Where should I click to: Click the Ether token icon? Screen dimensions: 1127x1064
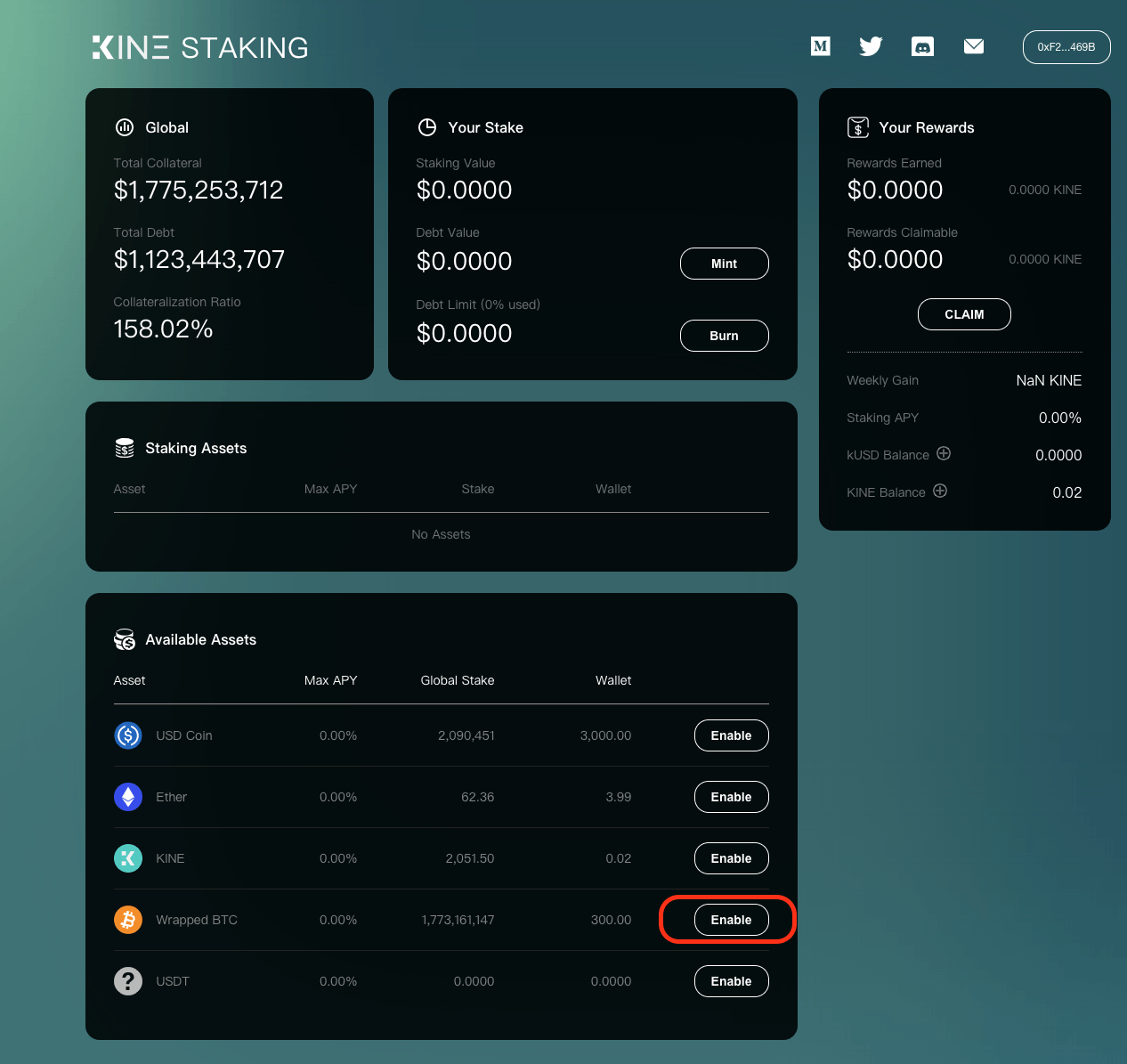point(128,797)
